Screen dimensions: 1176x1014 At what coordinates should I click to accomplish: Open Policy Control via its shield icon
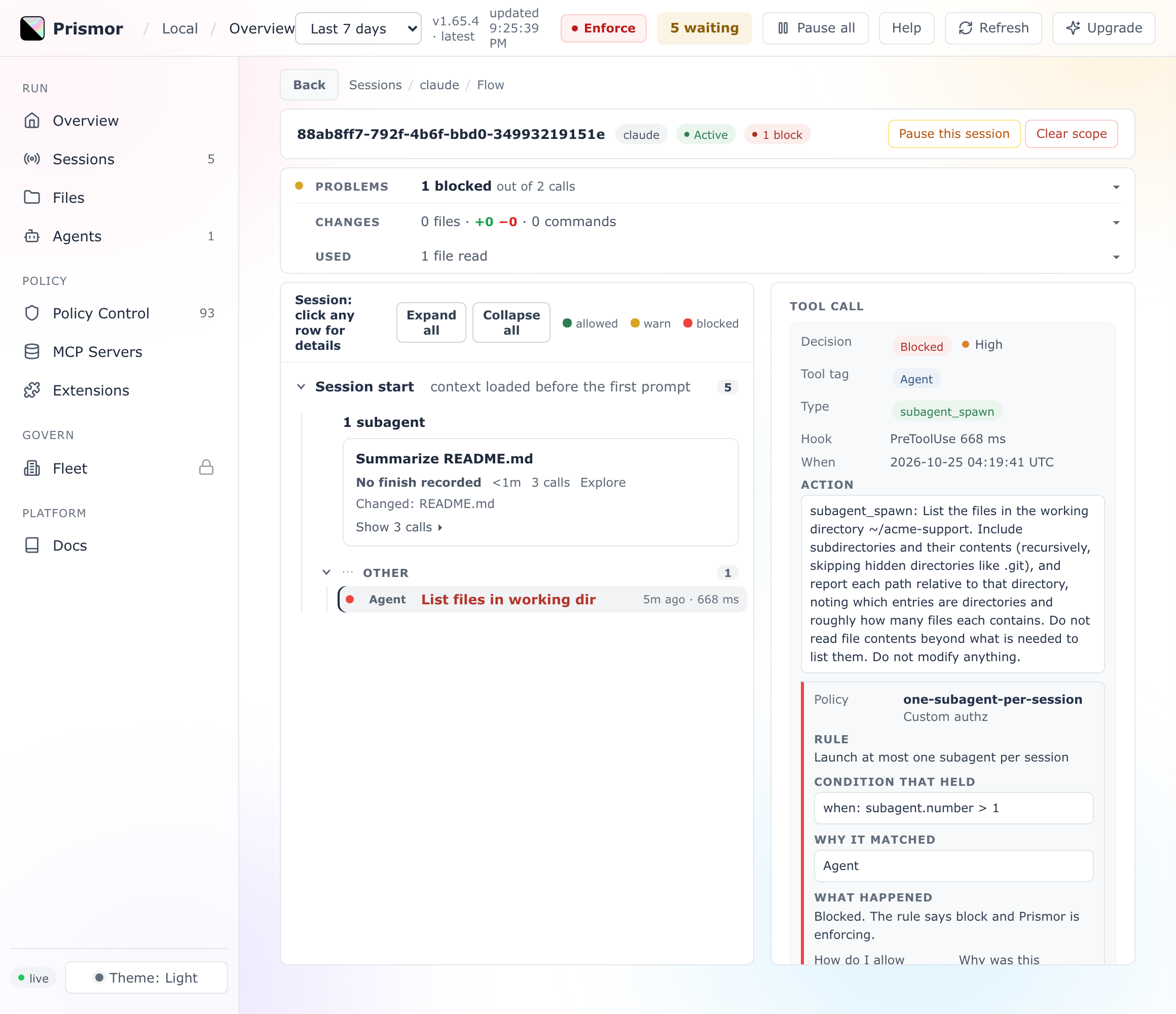tap(32, 313)
